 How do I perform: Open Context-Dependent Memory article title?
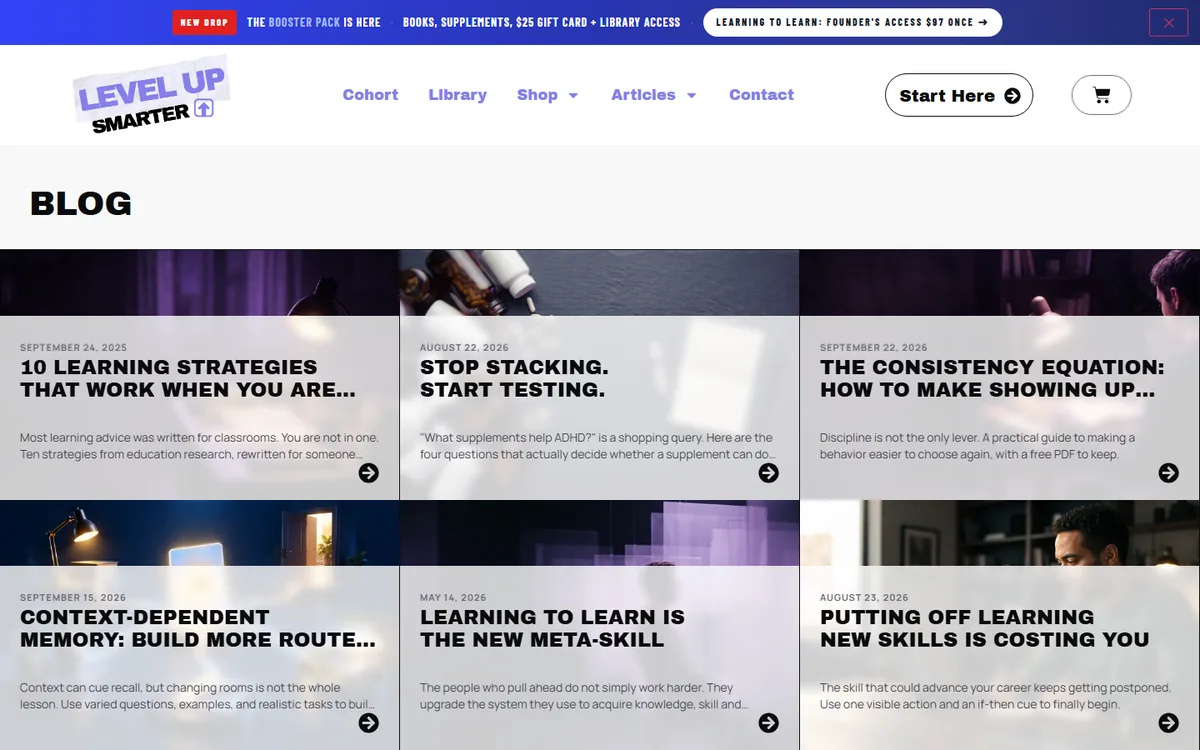tap(198, 628)
